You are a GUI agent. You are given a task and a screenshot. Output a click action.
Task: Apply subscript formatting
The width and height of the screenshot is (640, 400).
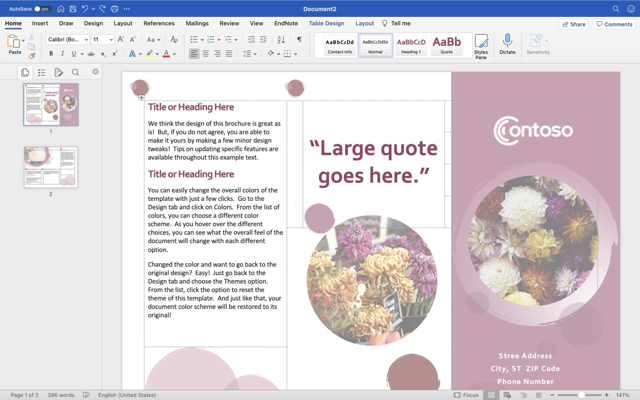103,54
